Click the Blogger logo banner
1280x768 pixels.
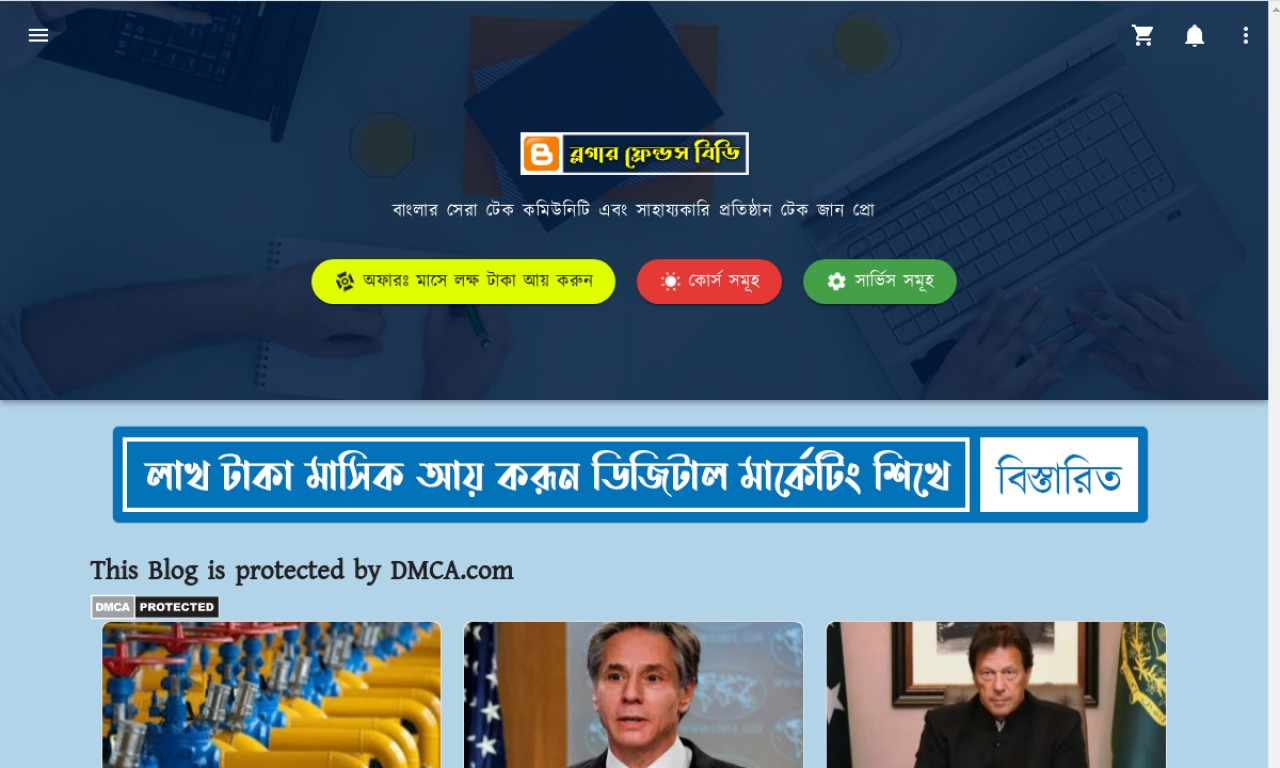[634, 154]
